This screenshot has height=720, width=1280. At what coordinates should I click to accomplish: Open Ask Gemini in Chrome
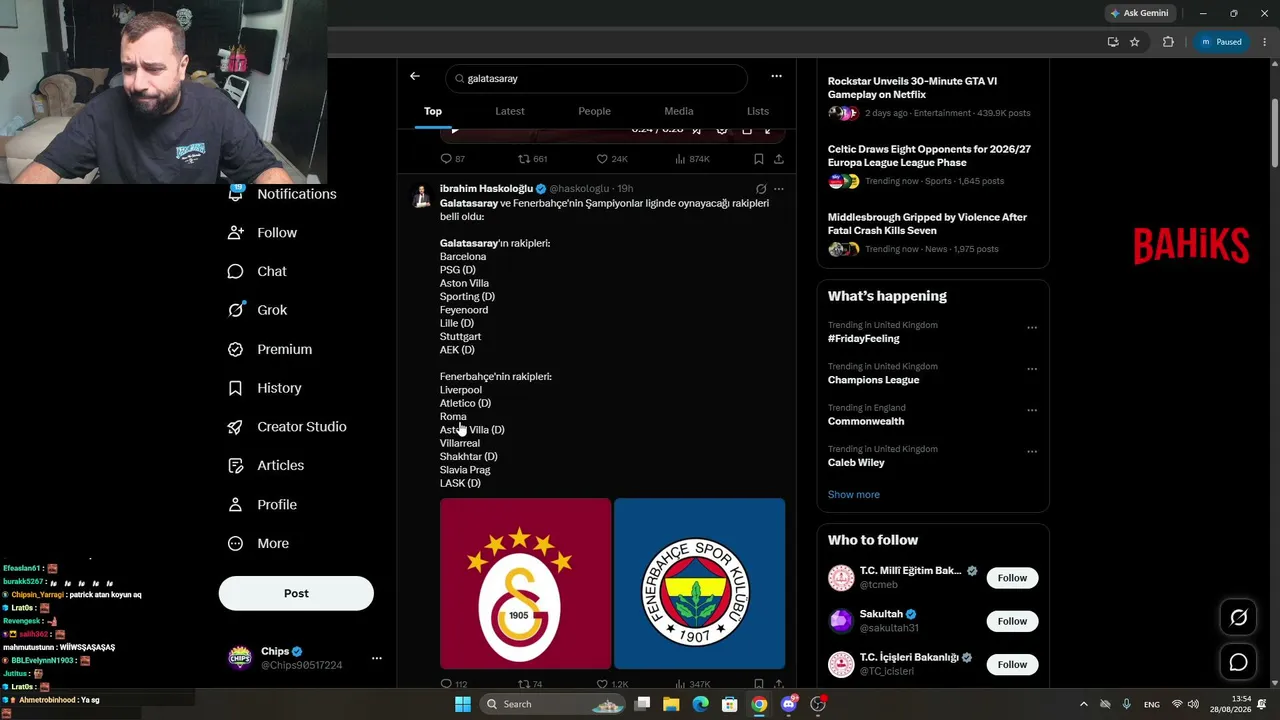click(1139, 13)
